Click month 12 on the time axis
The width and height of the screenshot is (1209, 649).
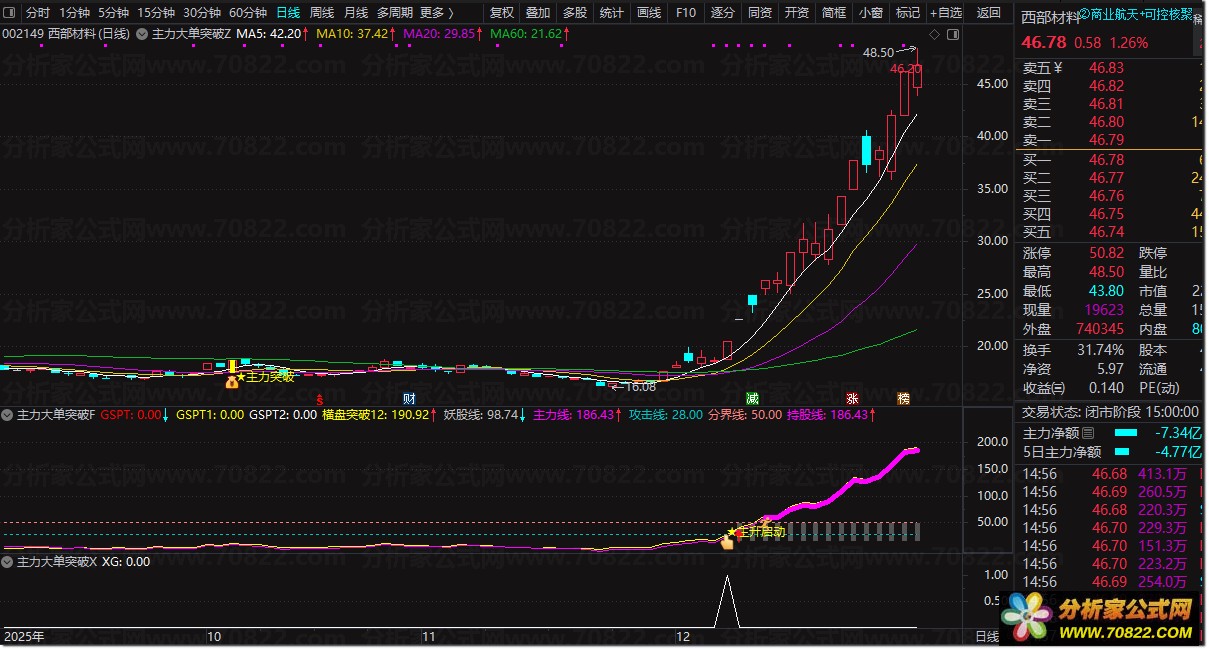(x=685, y=636)
